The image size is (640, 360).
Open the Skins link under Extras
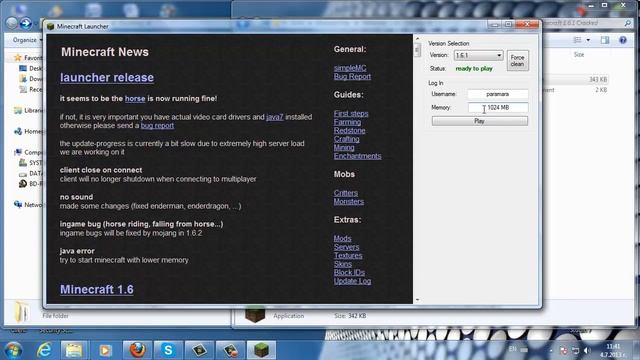point(342,264)
